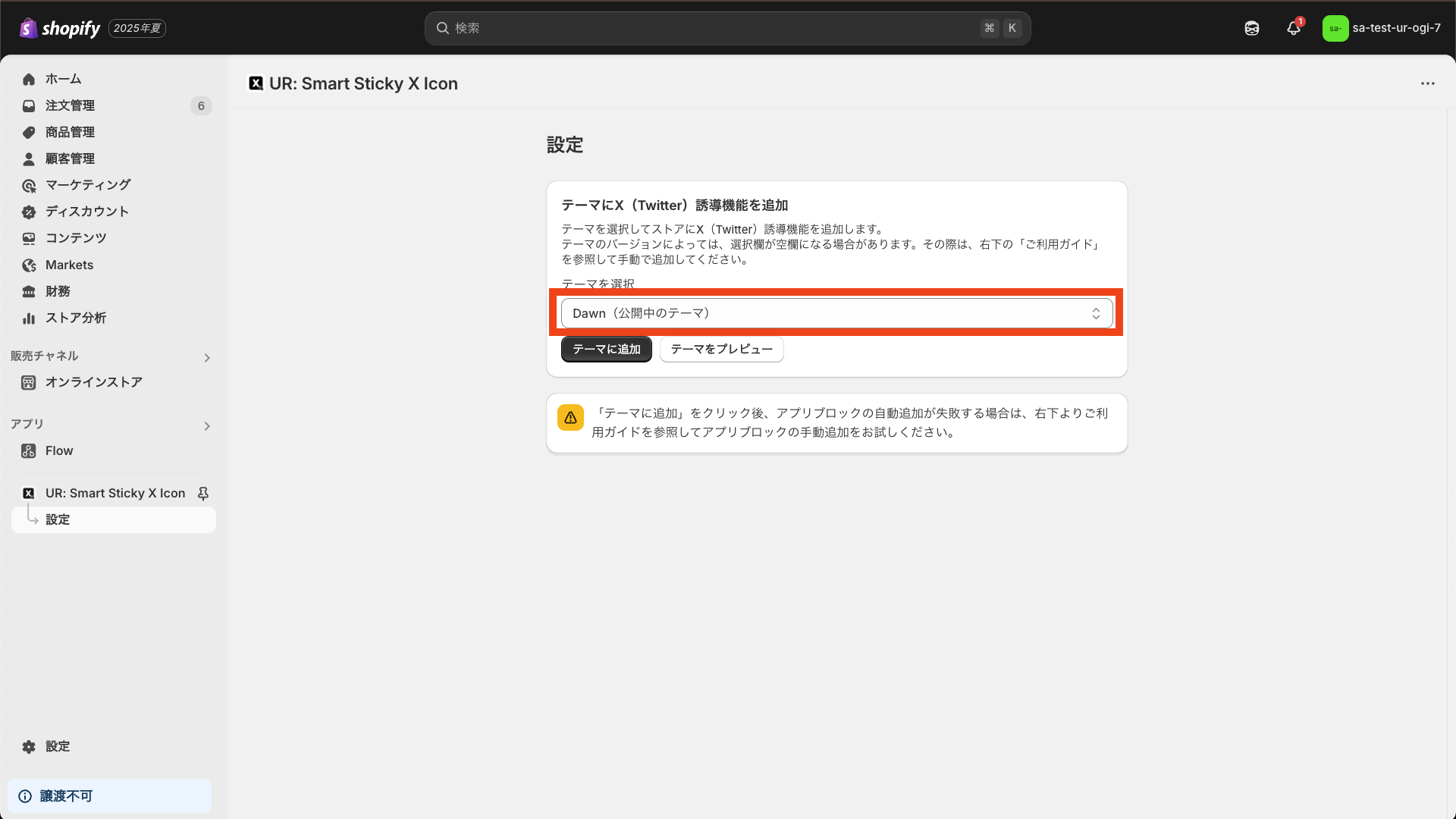The width and height of the screenshot is (1456, 819).
Task: Click the テーマをプレビュー button
Action: pos(721,349)
